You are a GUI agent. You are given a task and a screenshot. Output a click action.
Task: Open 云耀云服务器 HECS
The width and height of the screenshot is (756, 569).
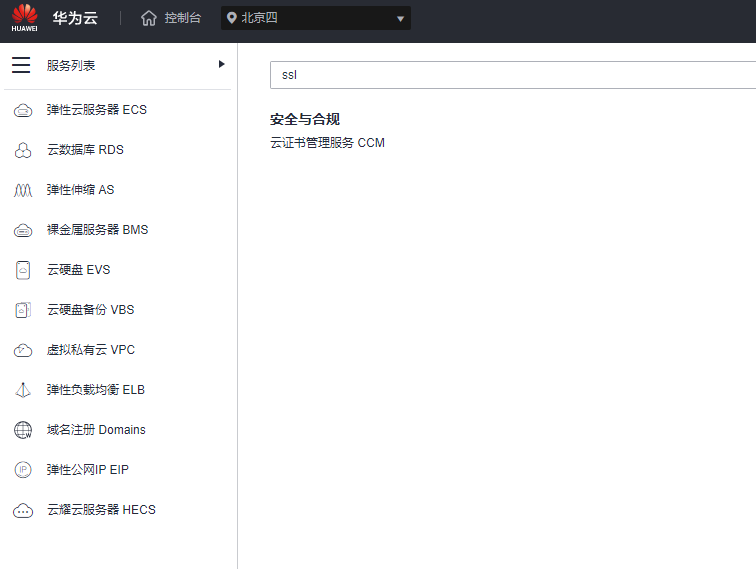tap(101, 510)
